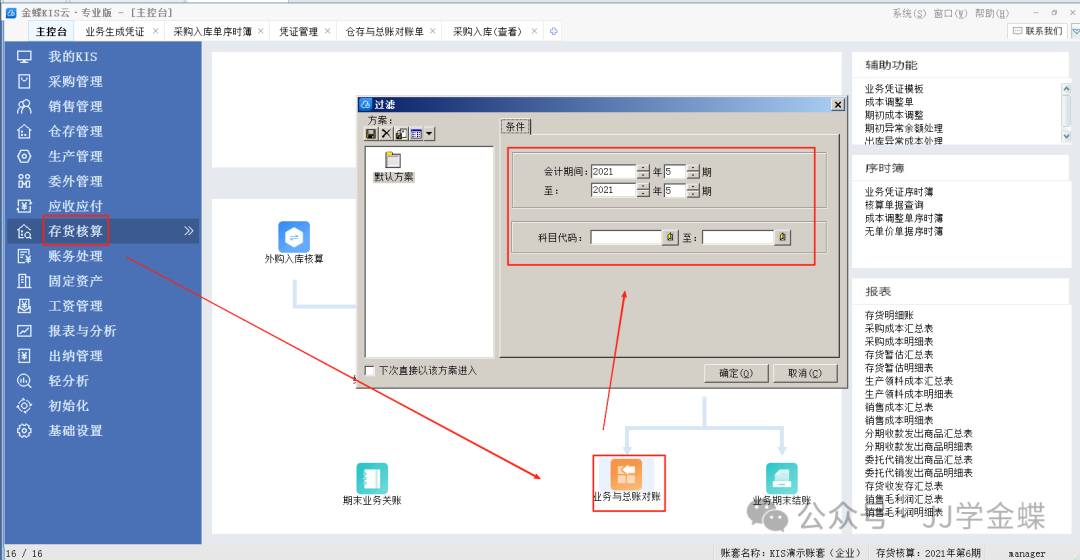The image size is (1080, 560).
Task: Tick the 下次直接以该方案进入 checkbox
Action: pyautogui.click(x=370, y=371)
